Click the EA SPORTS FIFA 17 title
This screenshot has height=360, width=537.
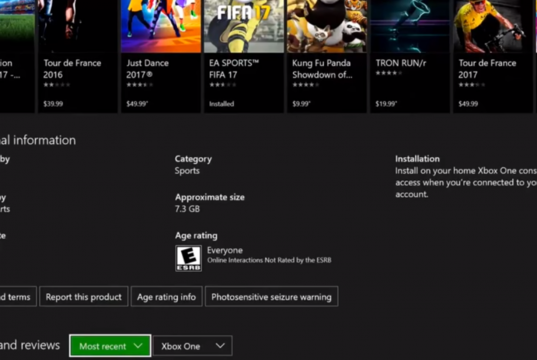234,69
